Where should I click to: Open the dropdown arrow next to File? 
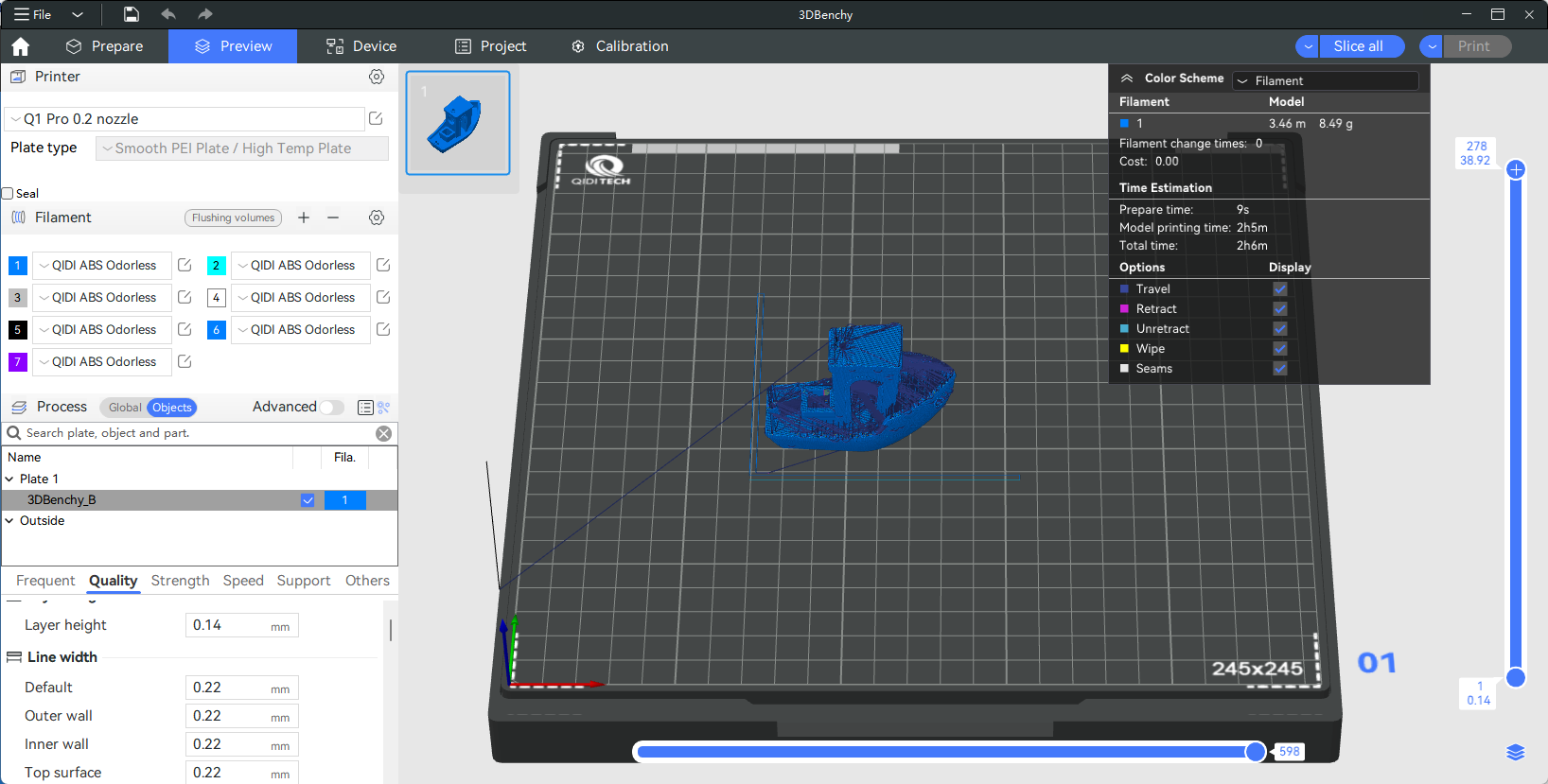78,14
